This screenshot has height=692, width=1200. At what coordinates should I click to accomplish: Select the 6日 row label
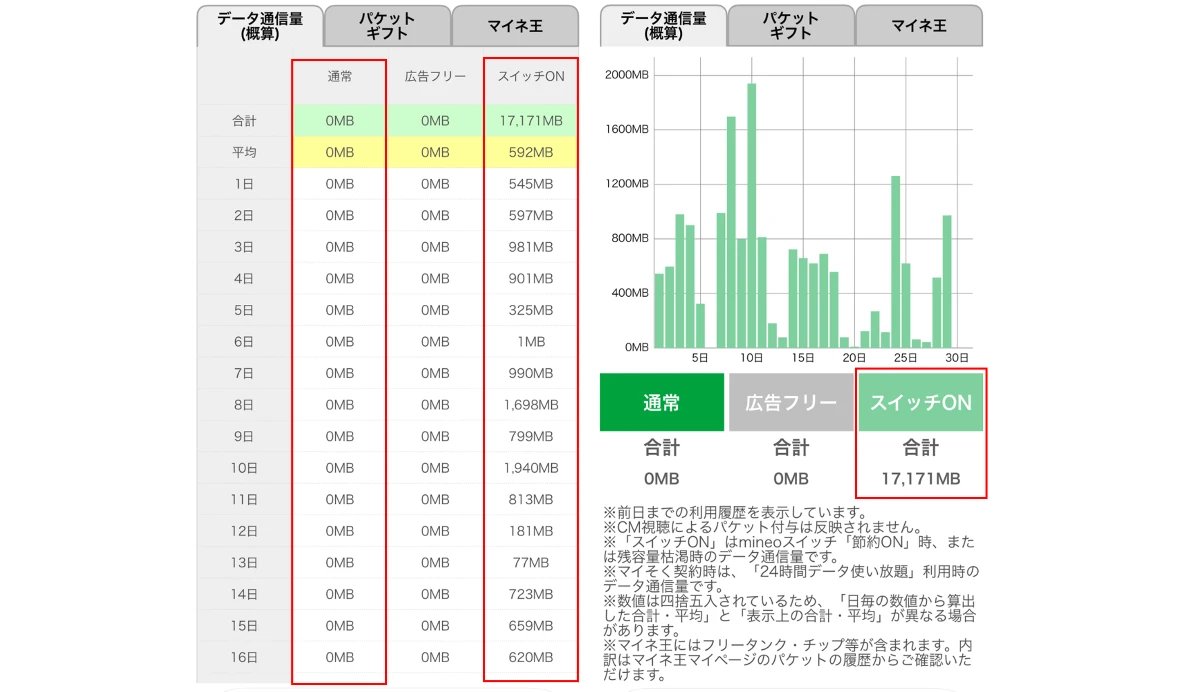pyautogui.click(x=244, y=342)
